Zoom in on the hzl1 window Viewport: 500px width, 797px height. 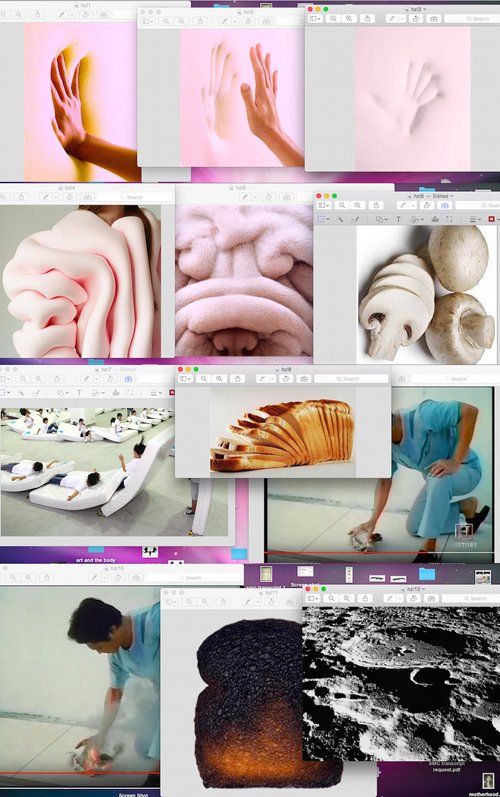click(x=19, y=15)
